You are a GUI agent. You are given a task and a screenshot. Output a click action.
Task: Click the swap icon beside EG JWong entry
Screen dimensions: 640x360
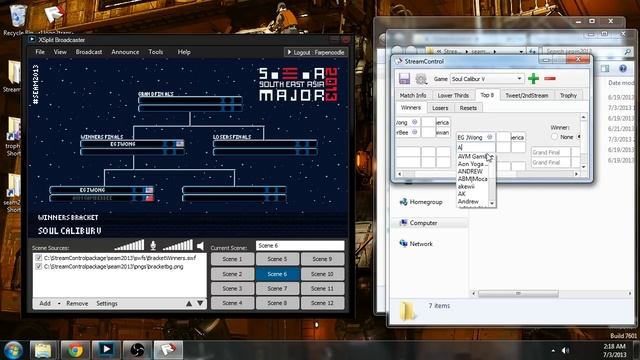[489, 137]
